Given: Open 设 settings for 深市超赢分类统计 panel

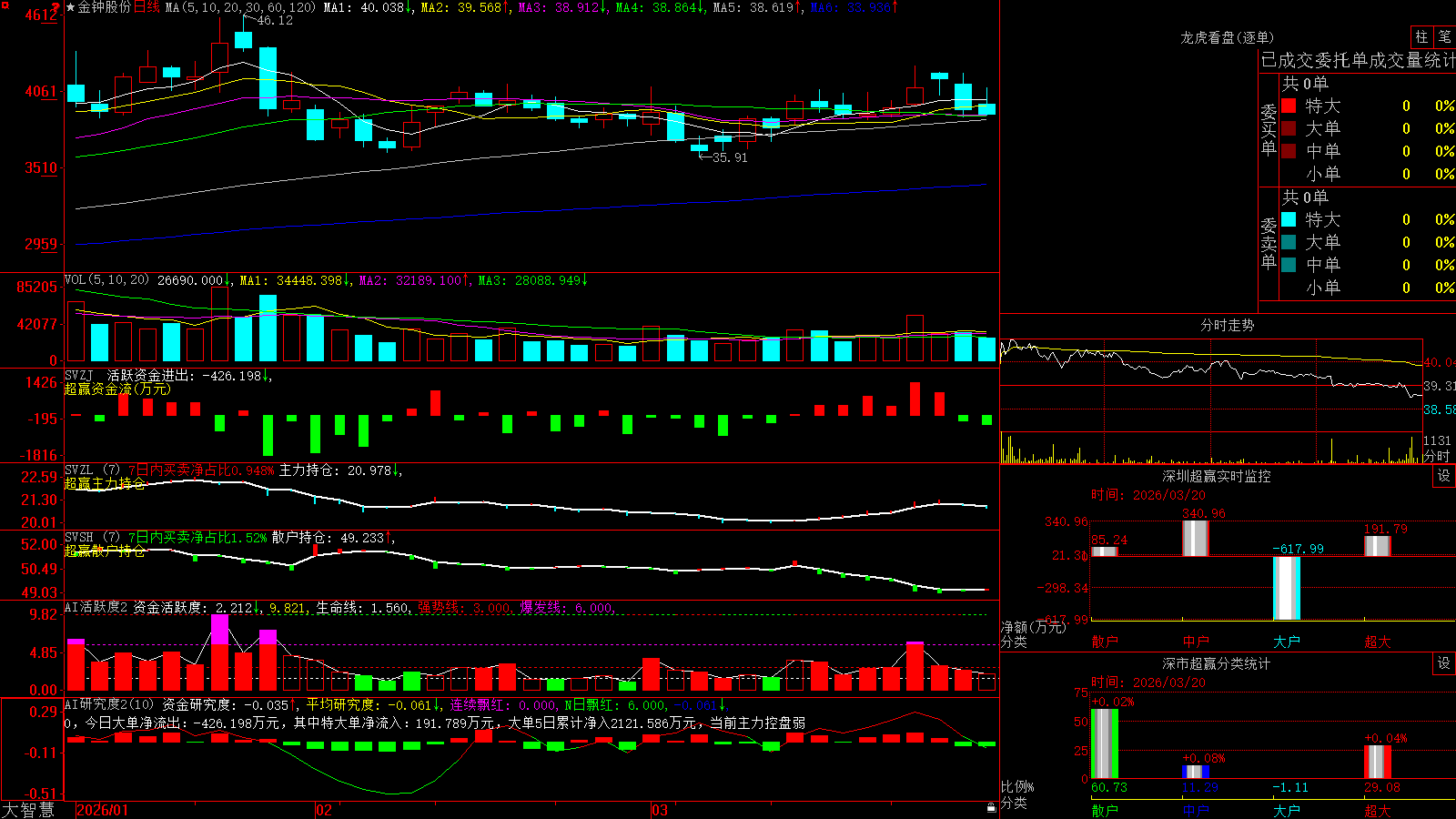Looking at the screenshot, I should [1443, 663].
